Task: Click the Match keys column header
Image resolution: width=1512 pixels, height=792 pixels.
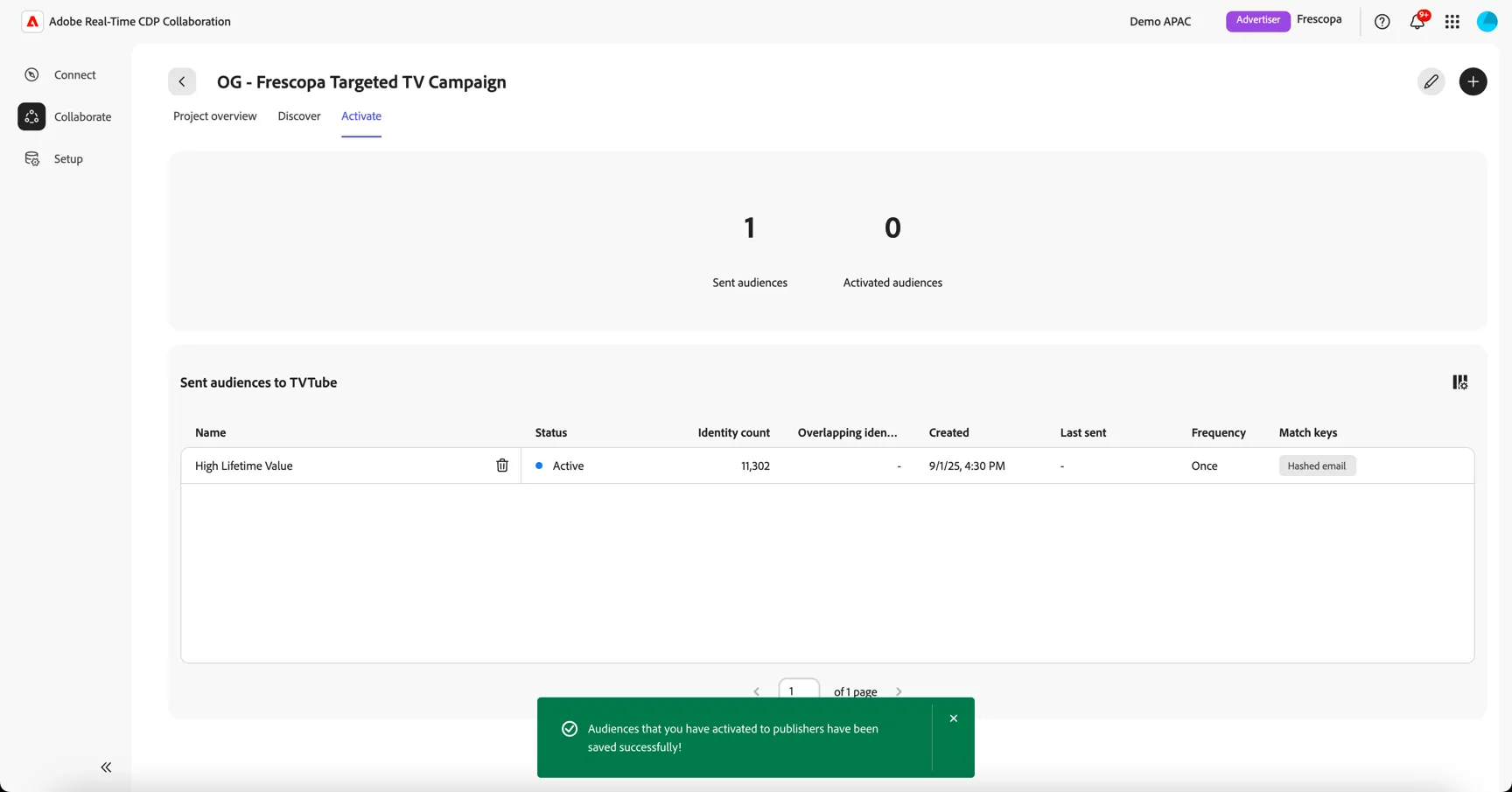Action: coord(1308,432)
